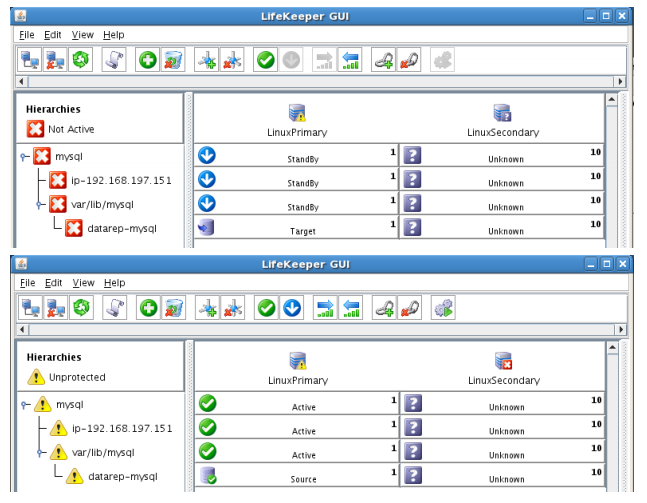This screenshot has width=647, height=503.
Task: Click Extend hierarchy right arrow icon, bottom window
Action: pyautogui.click(x=325, y=308)
